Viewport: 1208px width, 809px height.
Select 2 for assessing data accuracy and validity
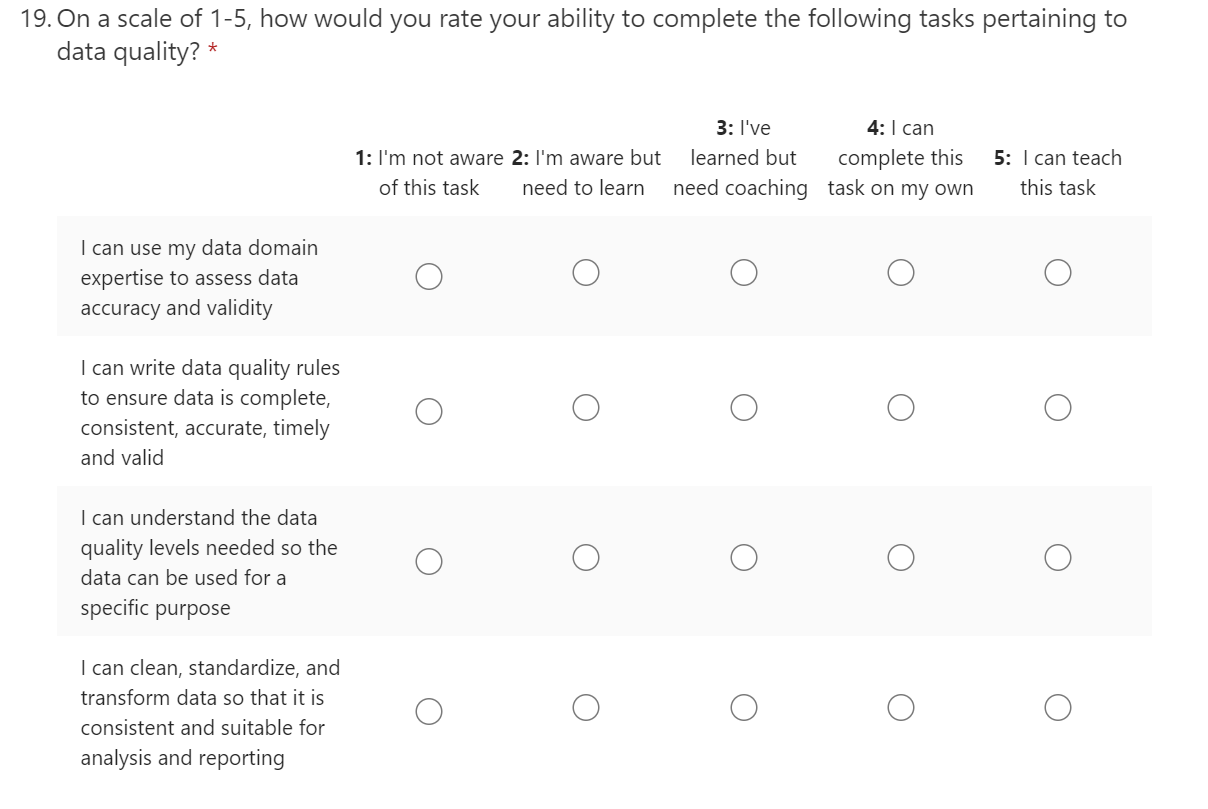[586, 272]
